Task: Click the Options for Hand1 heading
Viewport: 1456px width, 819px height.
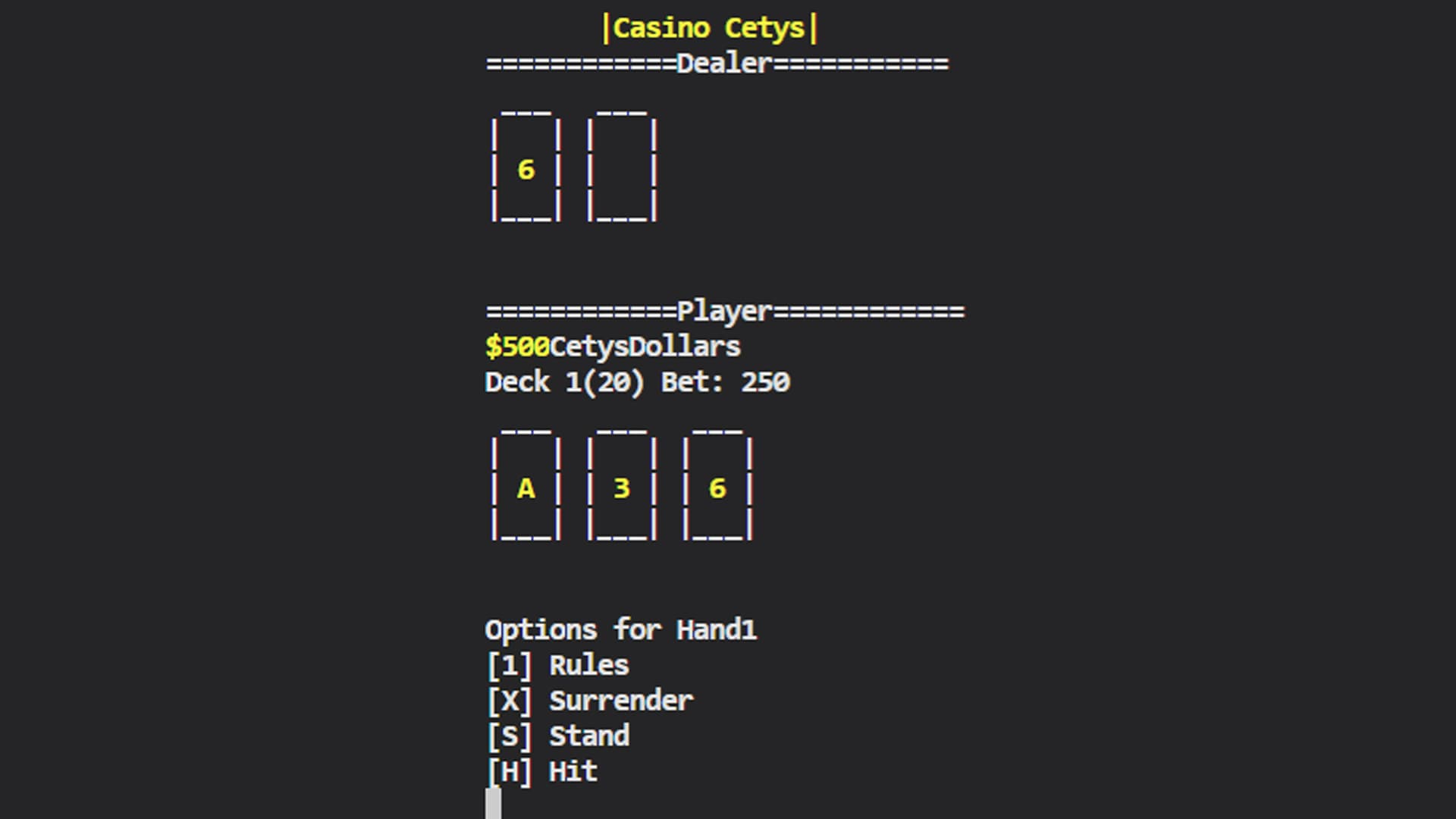Action: tap(621, 630)
